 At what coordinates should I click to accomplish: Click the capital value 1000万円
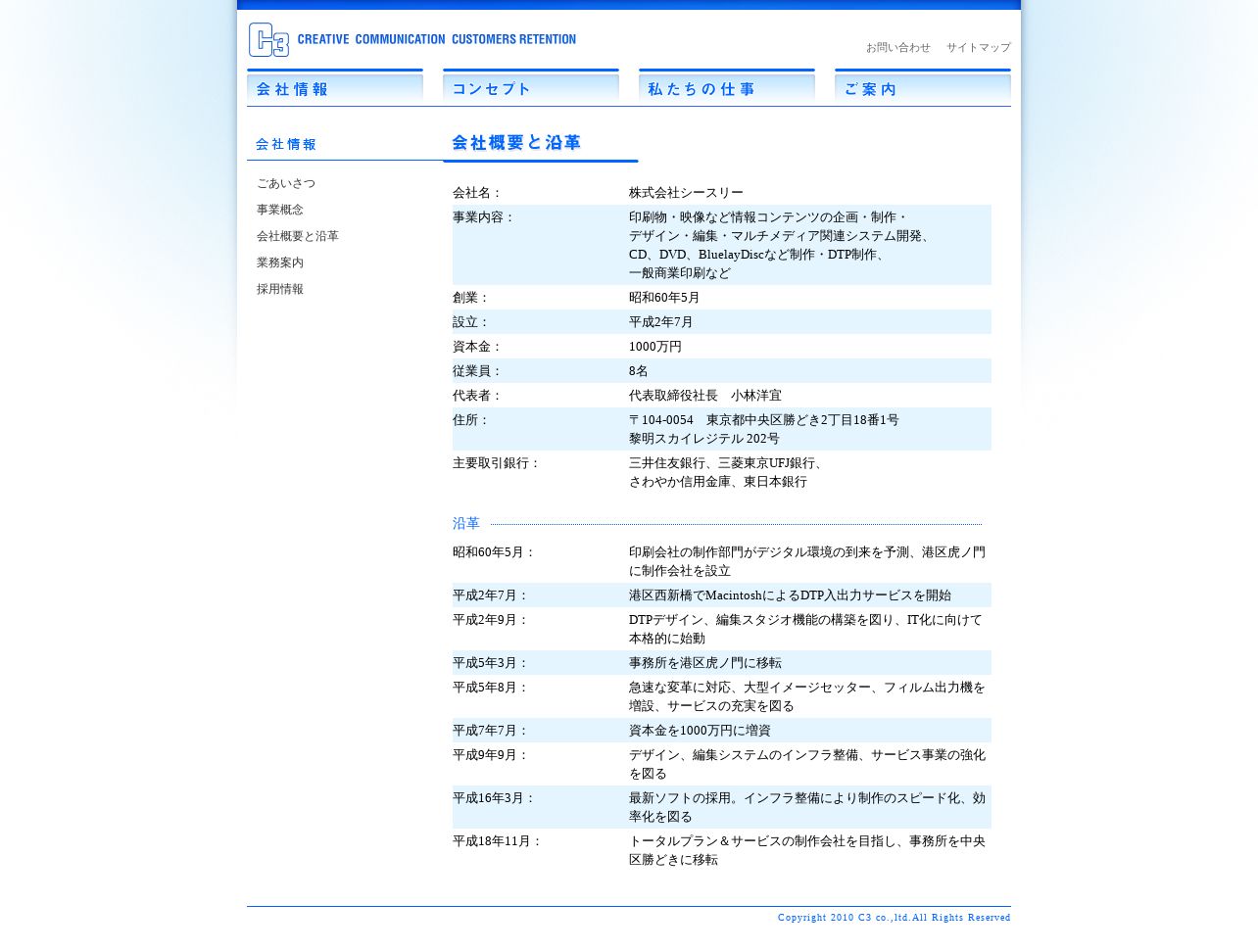click(x=655, y=347)
